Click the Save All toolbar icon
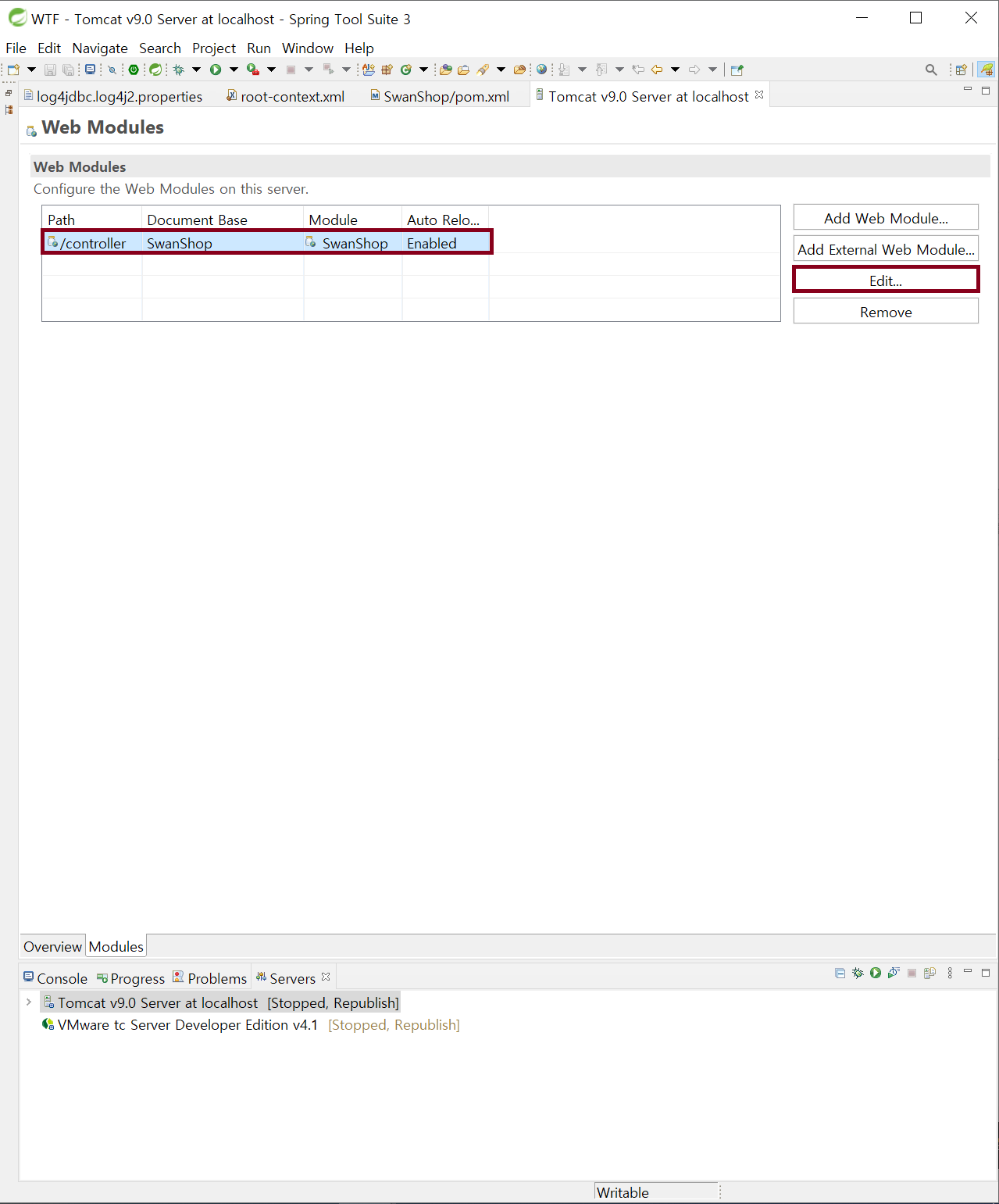 click(x=68, y=70)
